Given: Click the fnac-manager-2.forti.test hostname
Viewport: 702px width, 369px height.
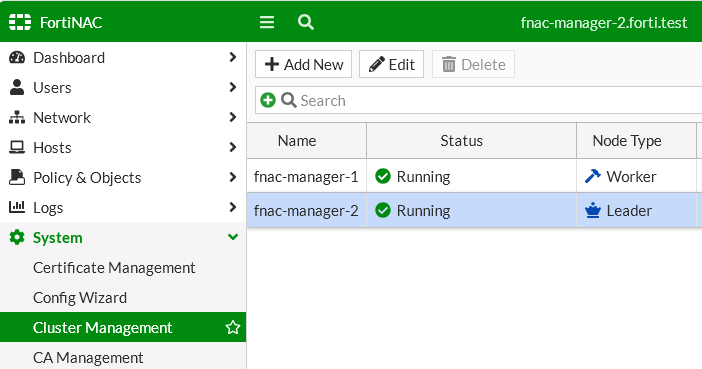Looking at the screenshot, I should pos(604,22).
